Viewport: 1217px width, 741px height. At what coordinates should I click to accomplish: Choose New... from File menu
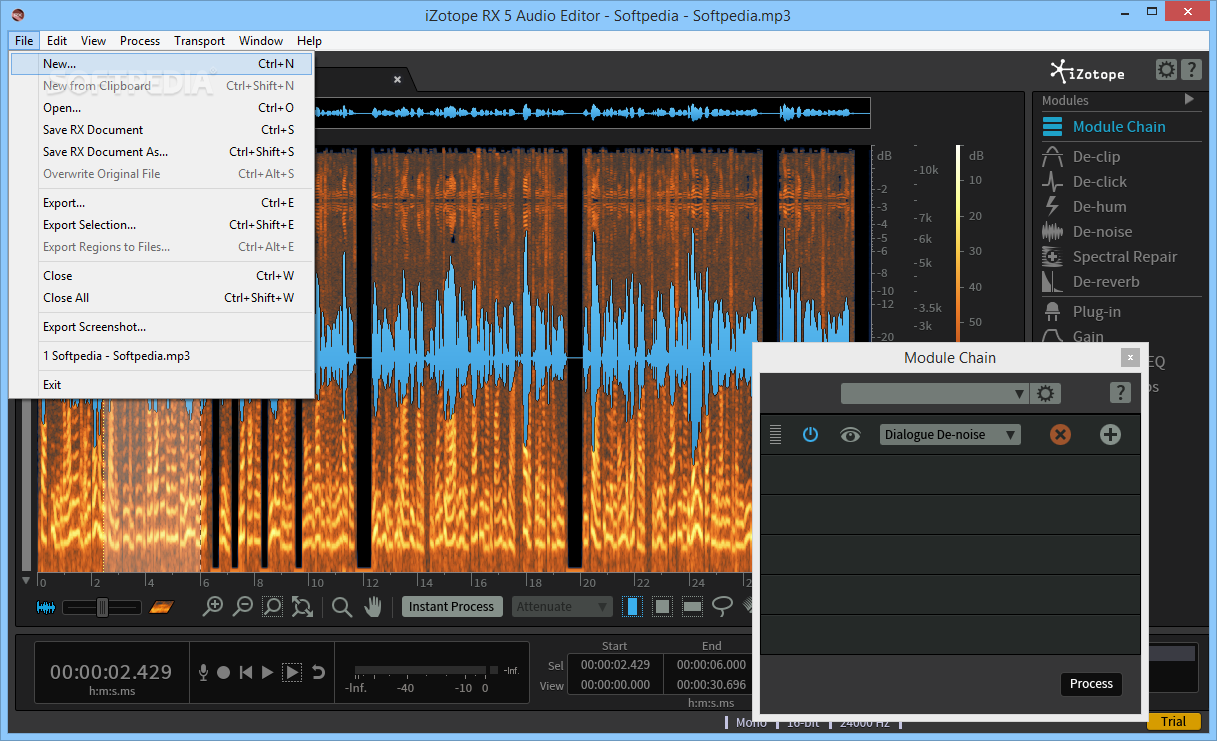pos(162,64)
